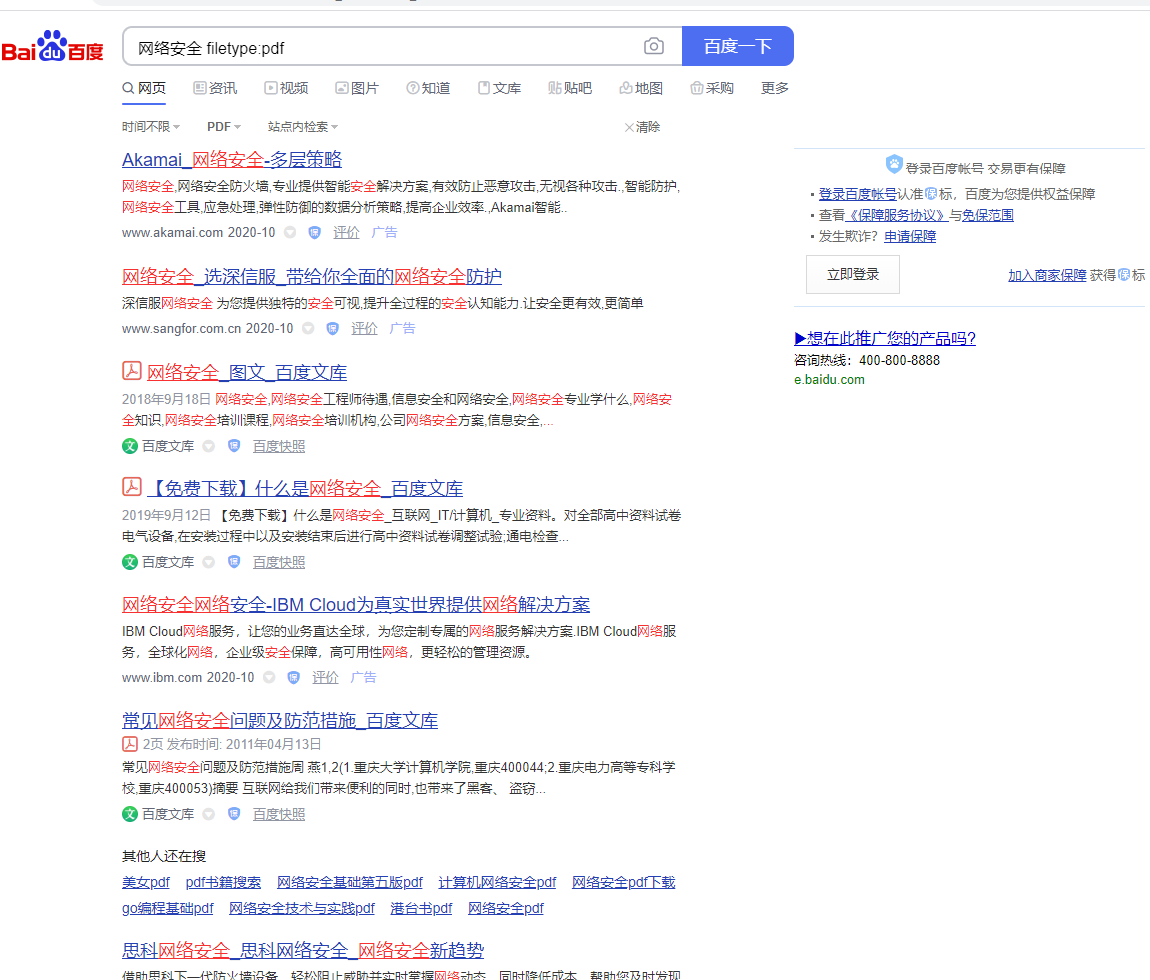
Task: Expand gray arrow after 百度文库 under 网络安全_图文
Action: tap(209, 446)
